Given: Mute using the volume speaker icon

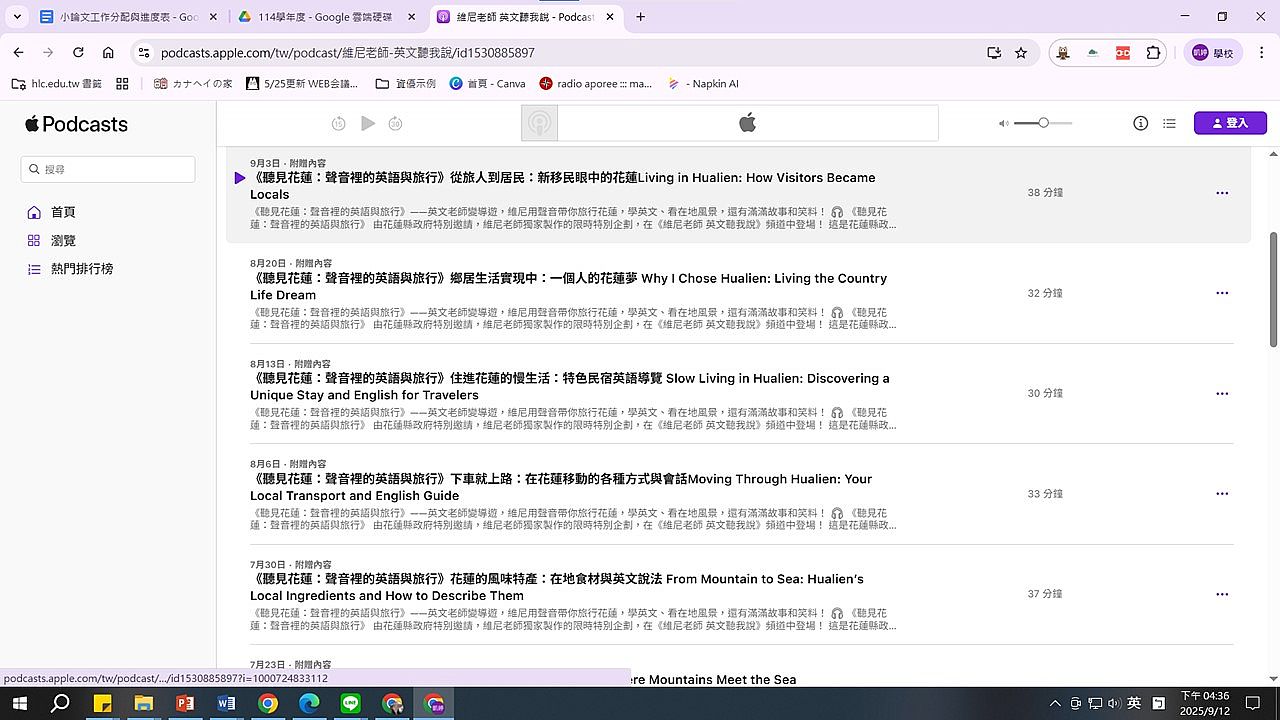Looking at the screenshot, I should click(x=1003, y=123).
